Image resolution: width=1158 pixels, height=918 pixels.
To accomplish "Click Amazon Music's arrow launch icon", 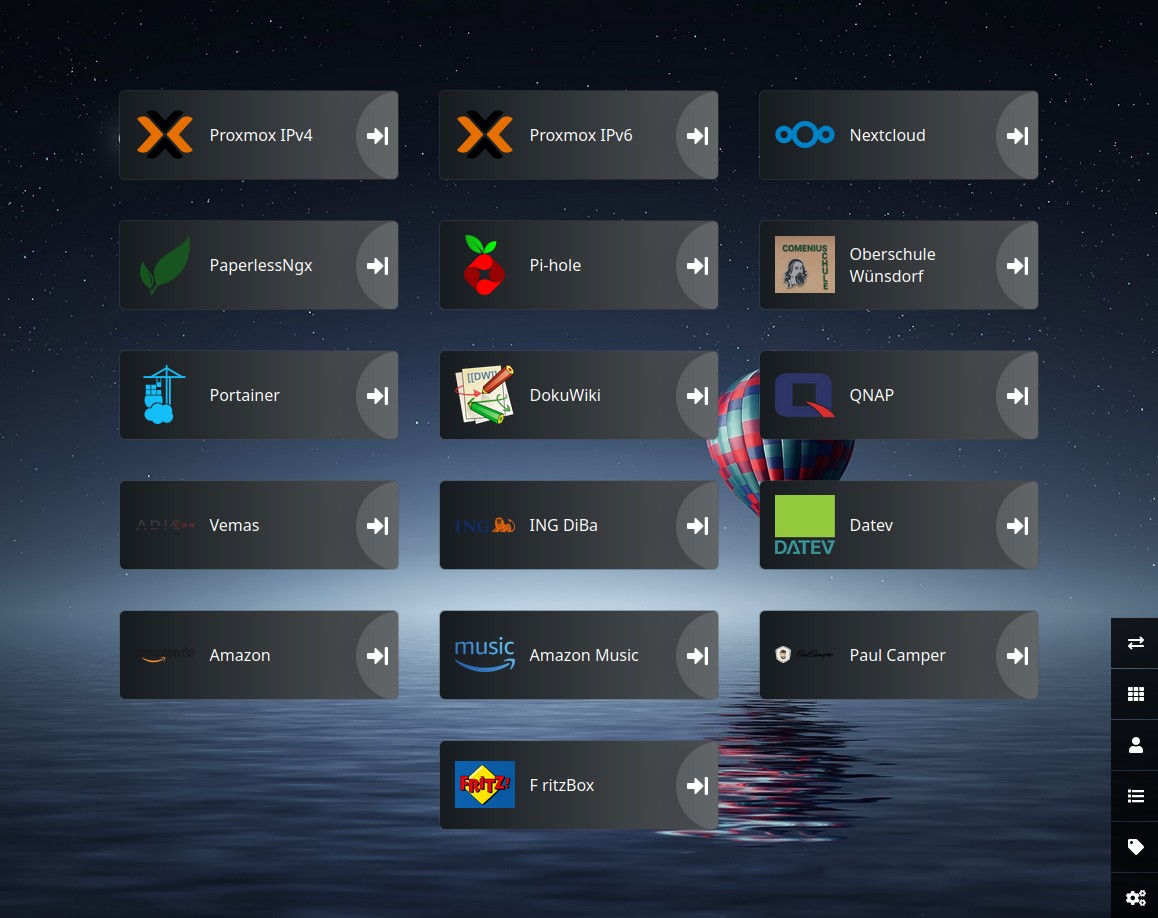I will 697,656.
